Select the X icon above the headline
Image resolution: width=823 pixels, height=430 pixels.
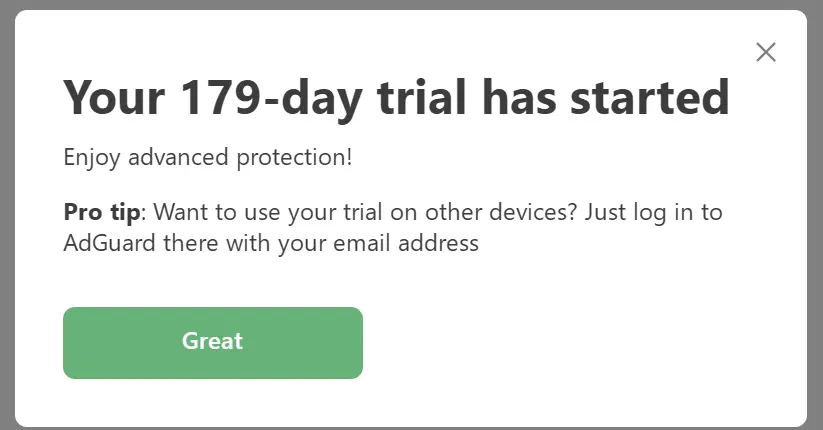coord(766,52)
